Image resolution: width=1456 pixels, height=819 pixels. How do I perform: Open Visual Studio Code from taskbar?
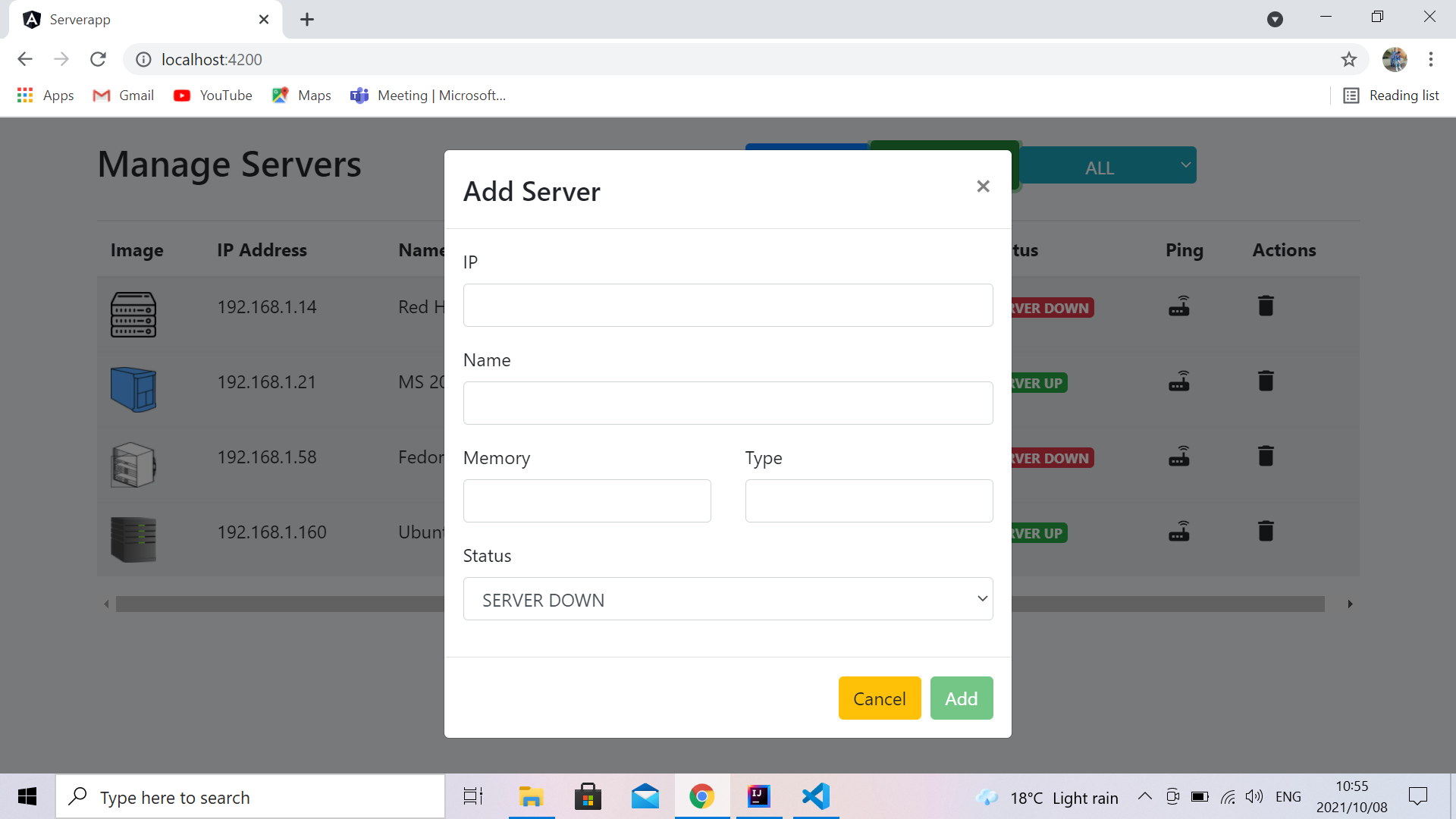pyautogui.click(x=816, y=796)
